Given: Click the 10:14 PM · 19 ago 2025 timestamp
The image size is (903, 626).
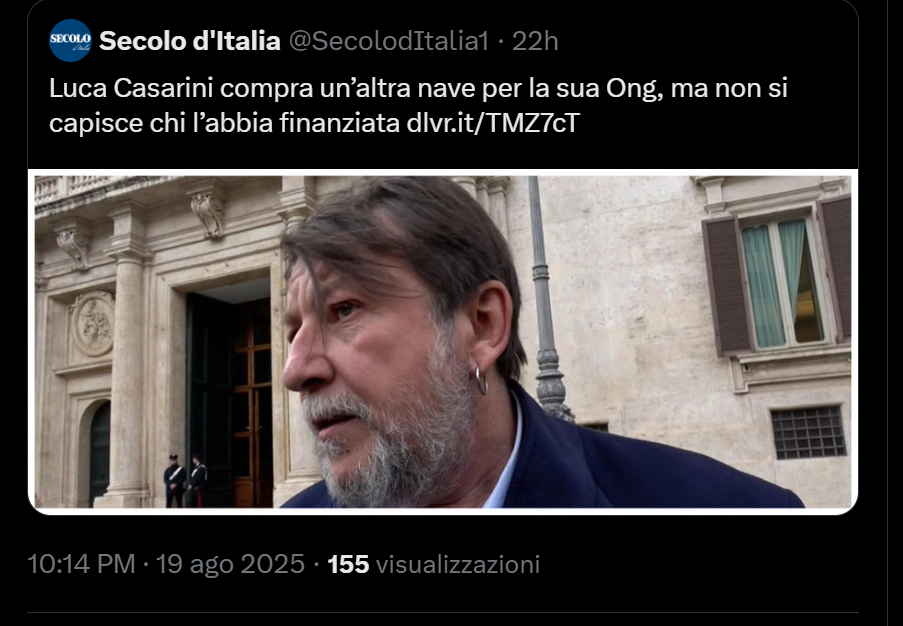Looking at the screenshot, I should pos(166,564).
